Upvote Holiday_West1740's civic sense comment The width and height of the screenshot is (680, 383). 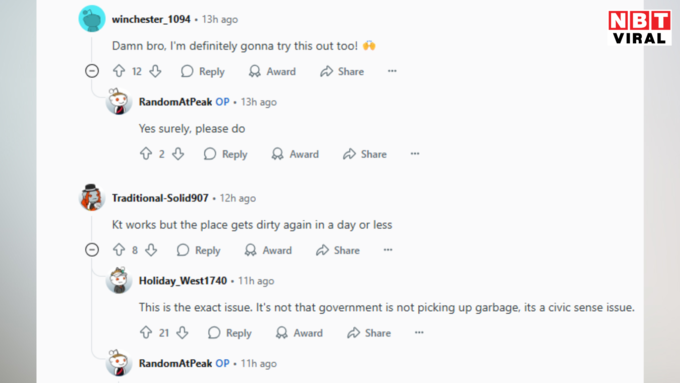[146, 333]
